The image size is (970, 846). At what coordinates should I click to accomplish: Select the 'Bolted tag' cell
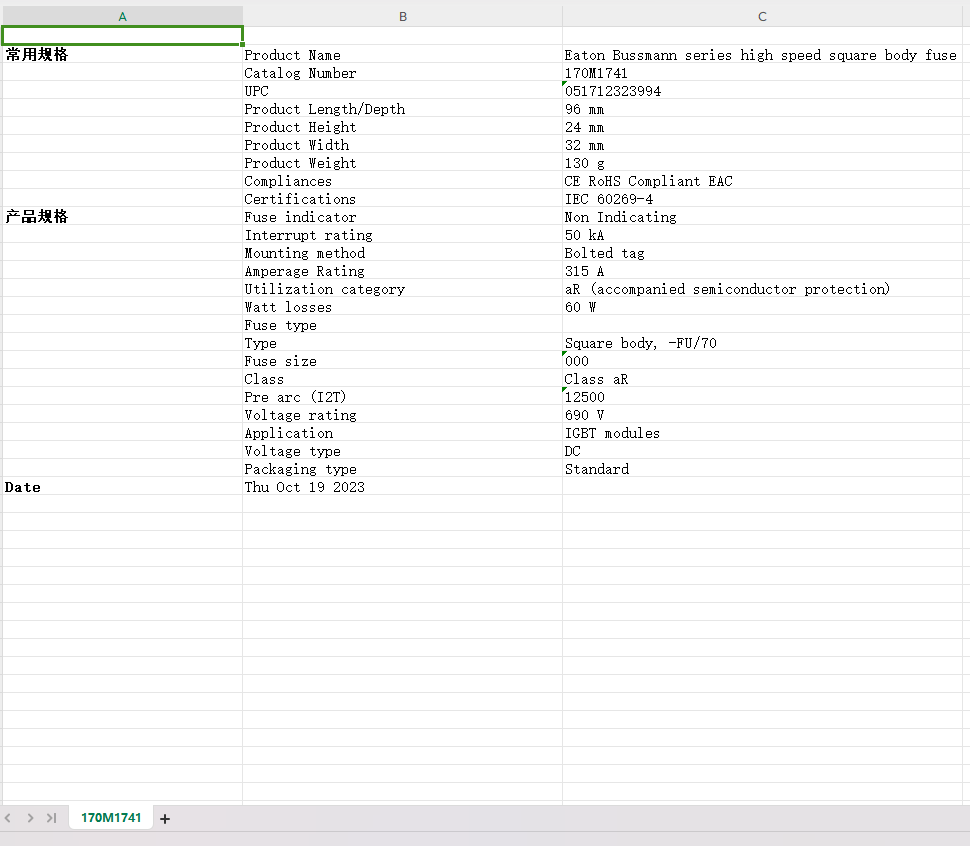(762, 252)
